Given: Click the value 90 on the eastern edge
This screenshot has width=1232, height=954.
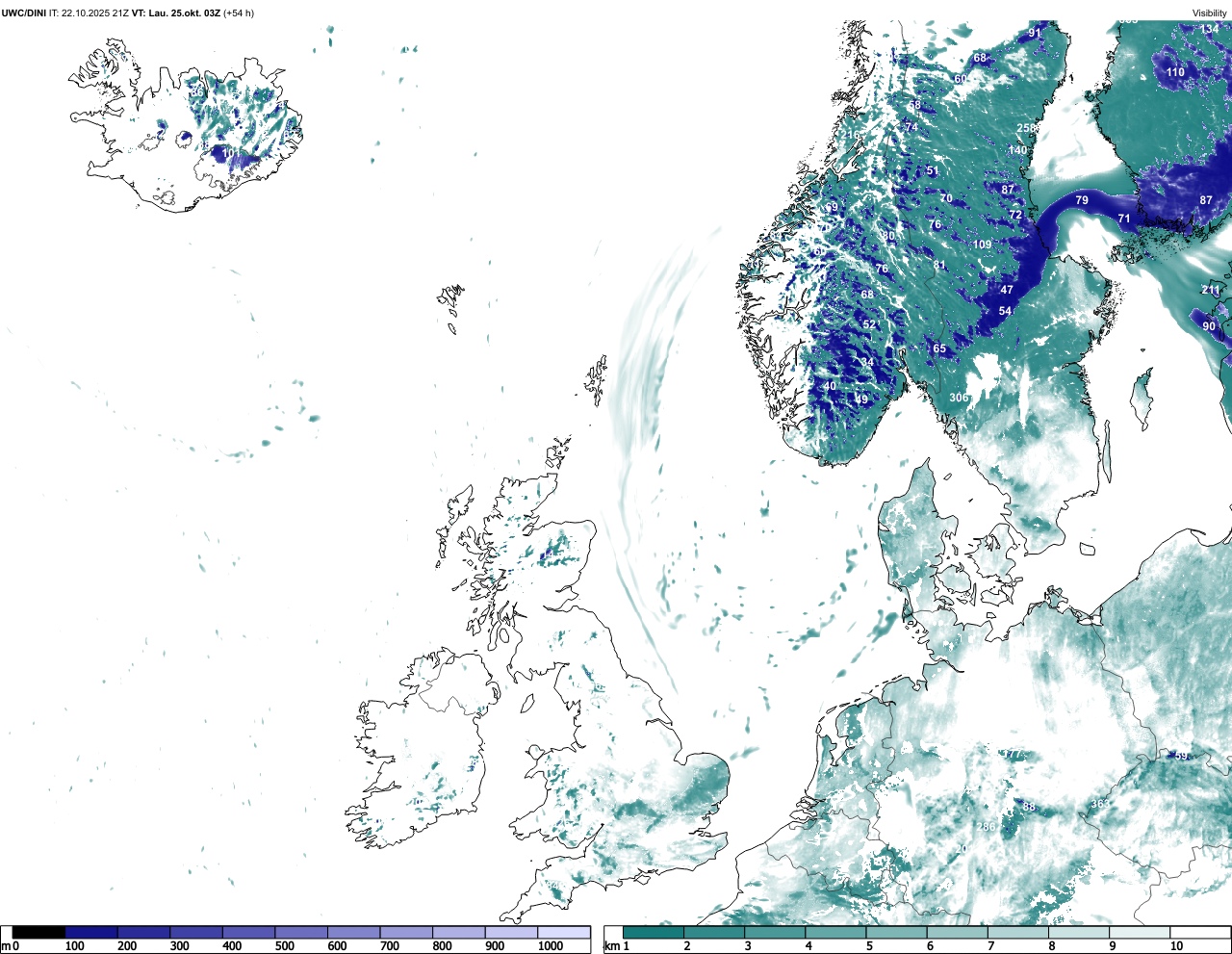Looking at the screenshot, I should point(1209,326).
